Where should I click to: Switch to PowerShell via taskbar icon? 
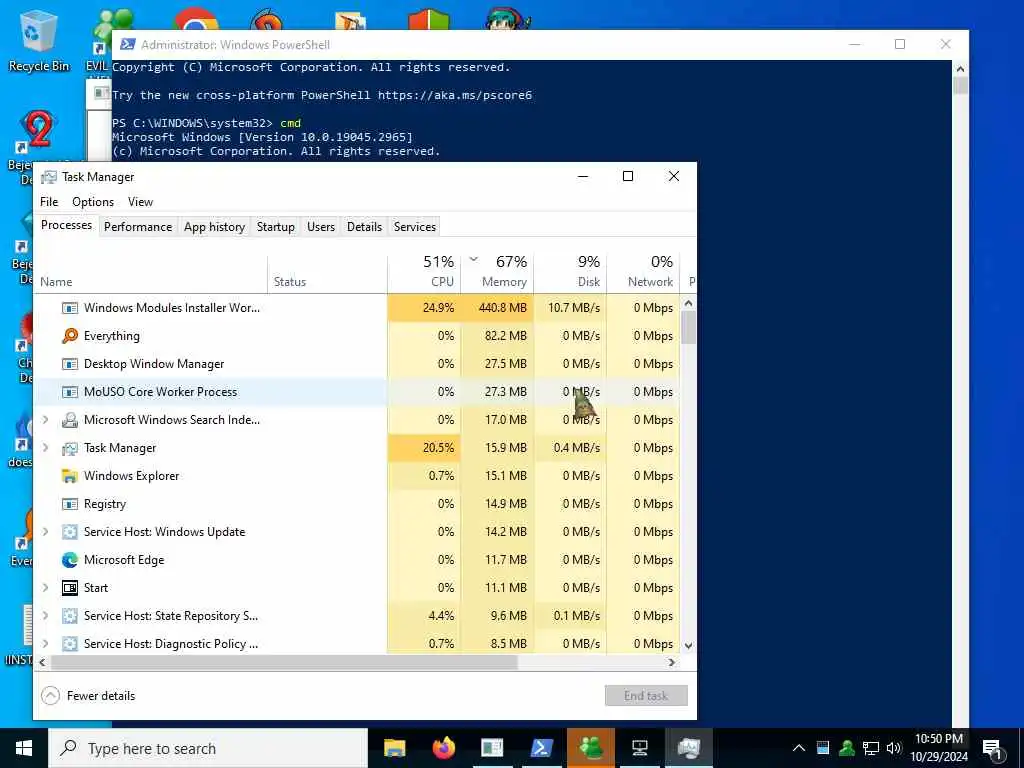click(541, 748)
